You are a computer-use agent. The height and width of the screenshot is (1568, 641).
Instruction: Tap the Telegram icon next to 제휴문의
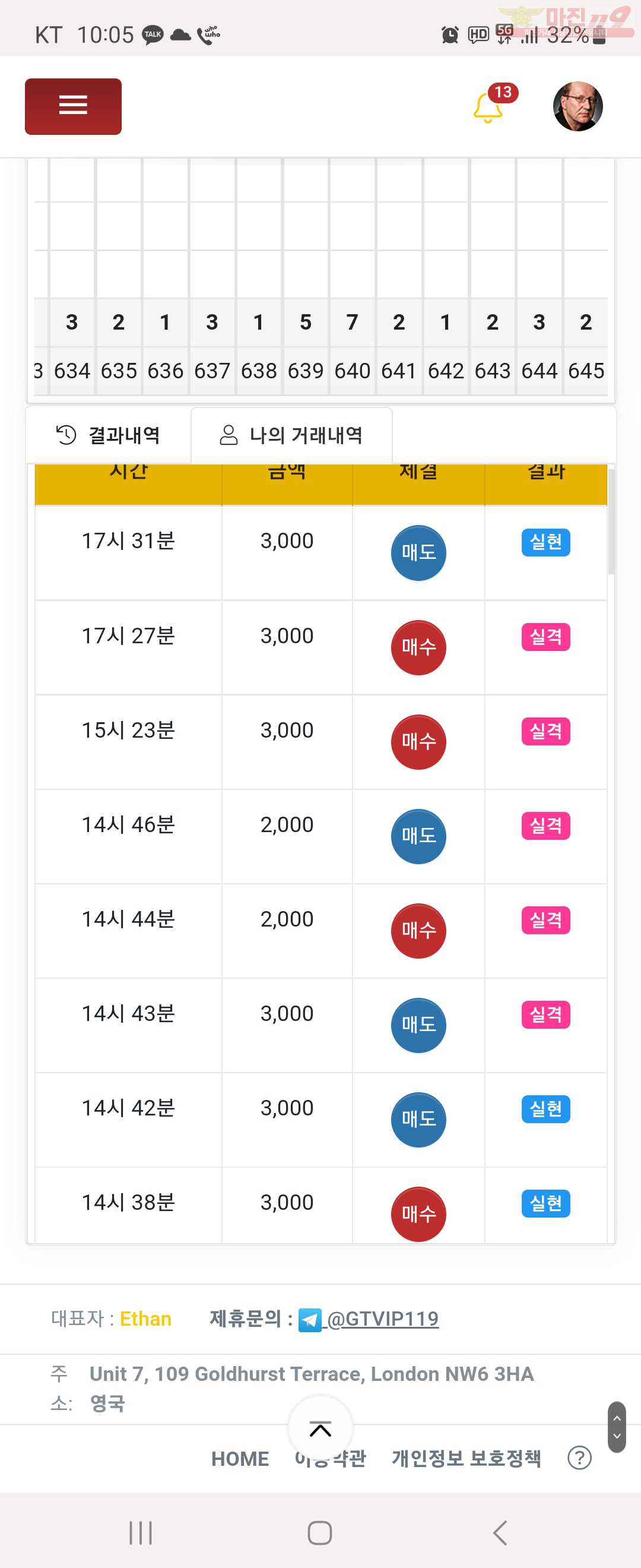[310, 1320]
